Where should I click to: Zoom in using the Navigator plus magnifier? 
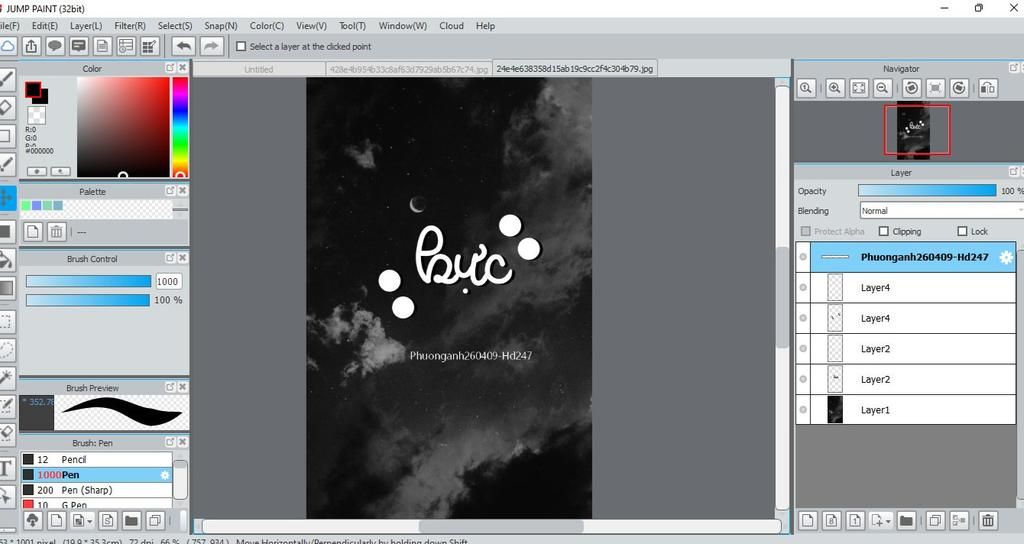point(835,88)
